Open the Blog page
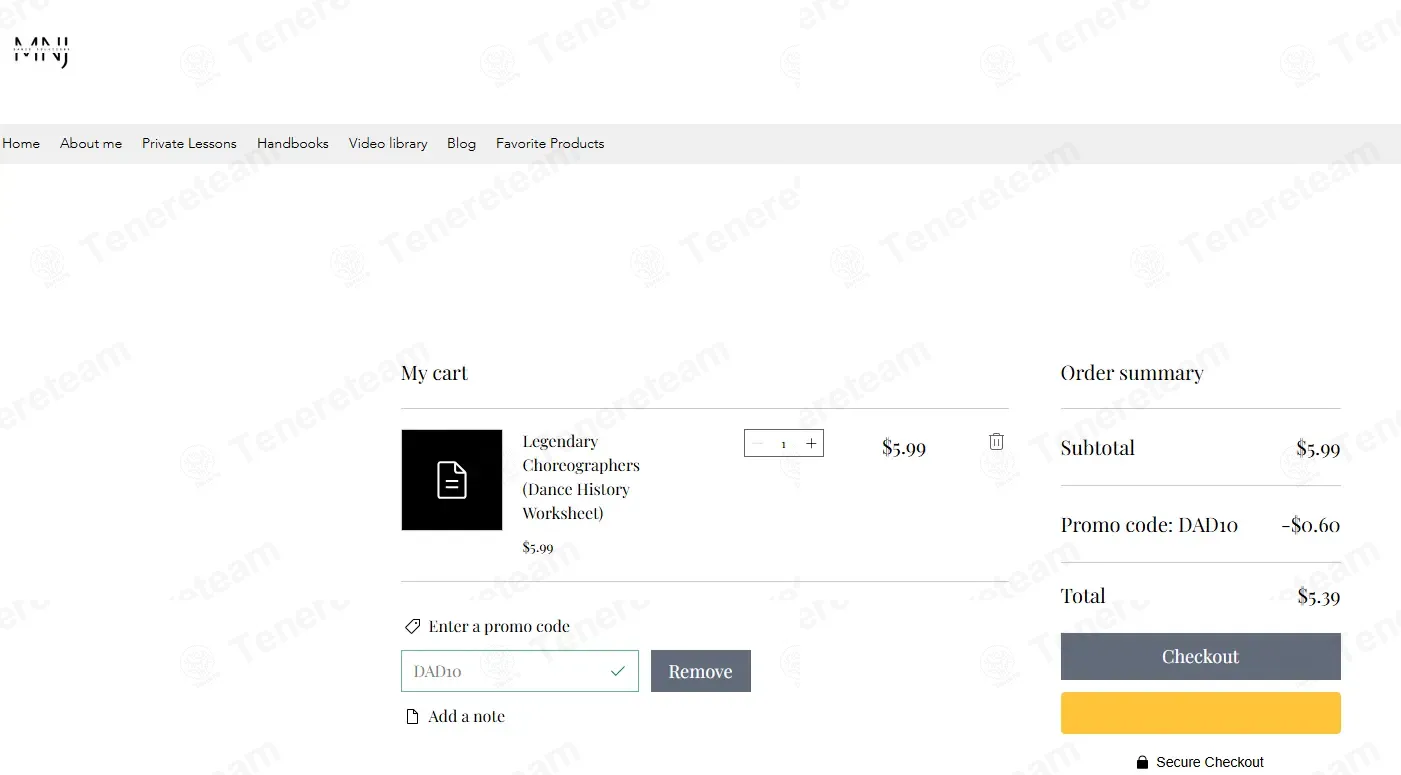This screenshot has height=775, width=1401. tap(461, 143)
